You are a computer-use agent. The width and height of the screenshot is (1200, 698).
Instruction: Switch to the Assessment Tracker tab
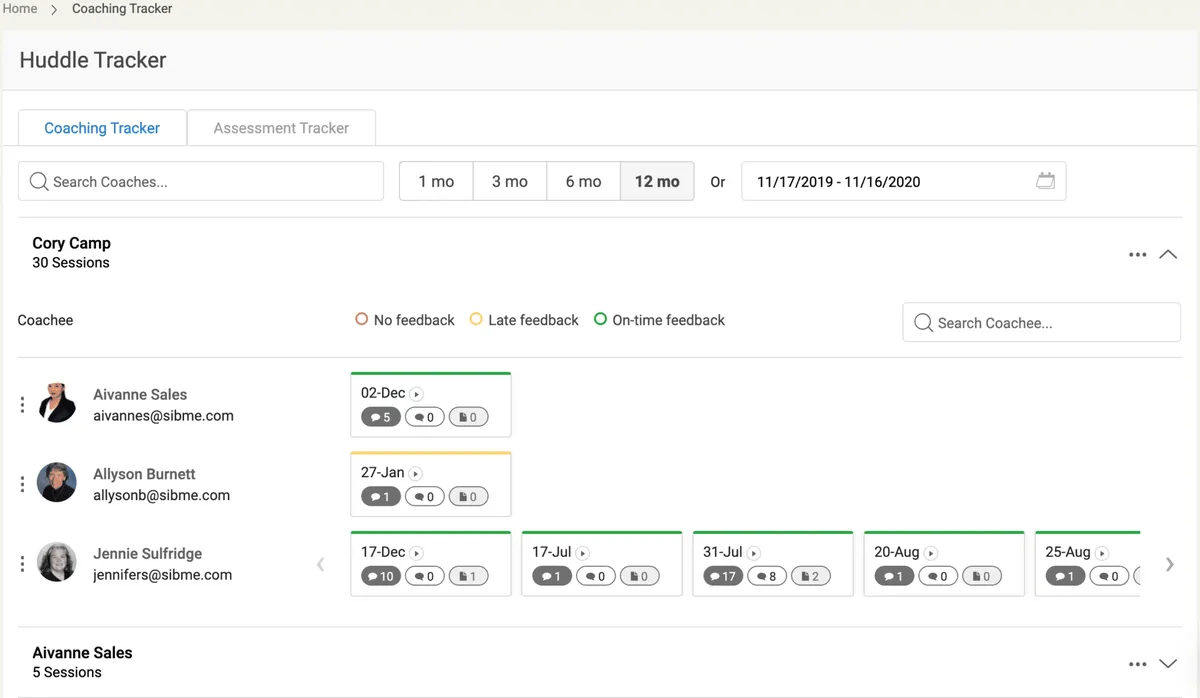(x=281, y=128)
